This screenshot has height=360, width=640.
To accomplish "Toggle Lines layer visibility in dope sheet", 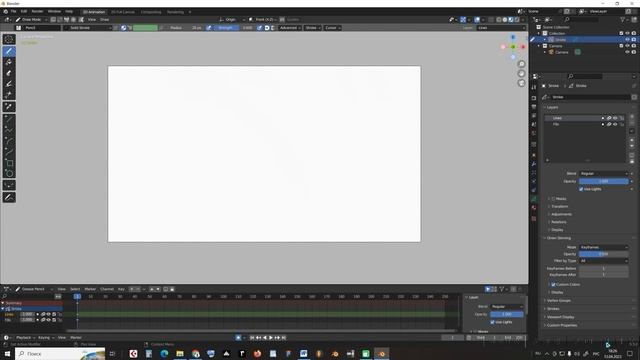I will pyautogui.click(x=49, y=314).
